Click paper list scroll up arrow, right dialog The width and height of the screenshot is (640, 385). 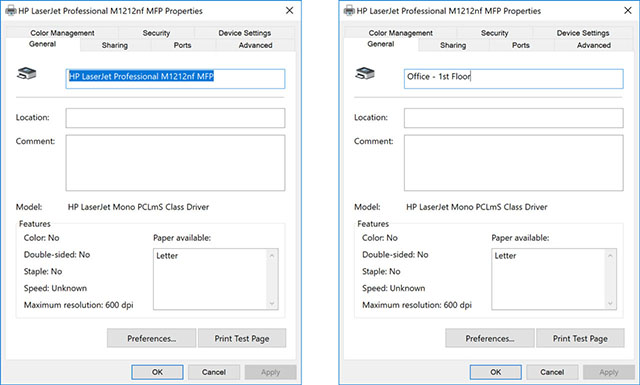coord(610,256)
